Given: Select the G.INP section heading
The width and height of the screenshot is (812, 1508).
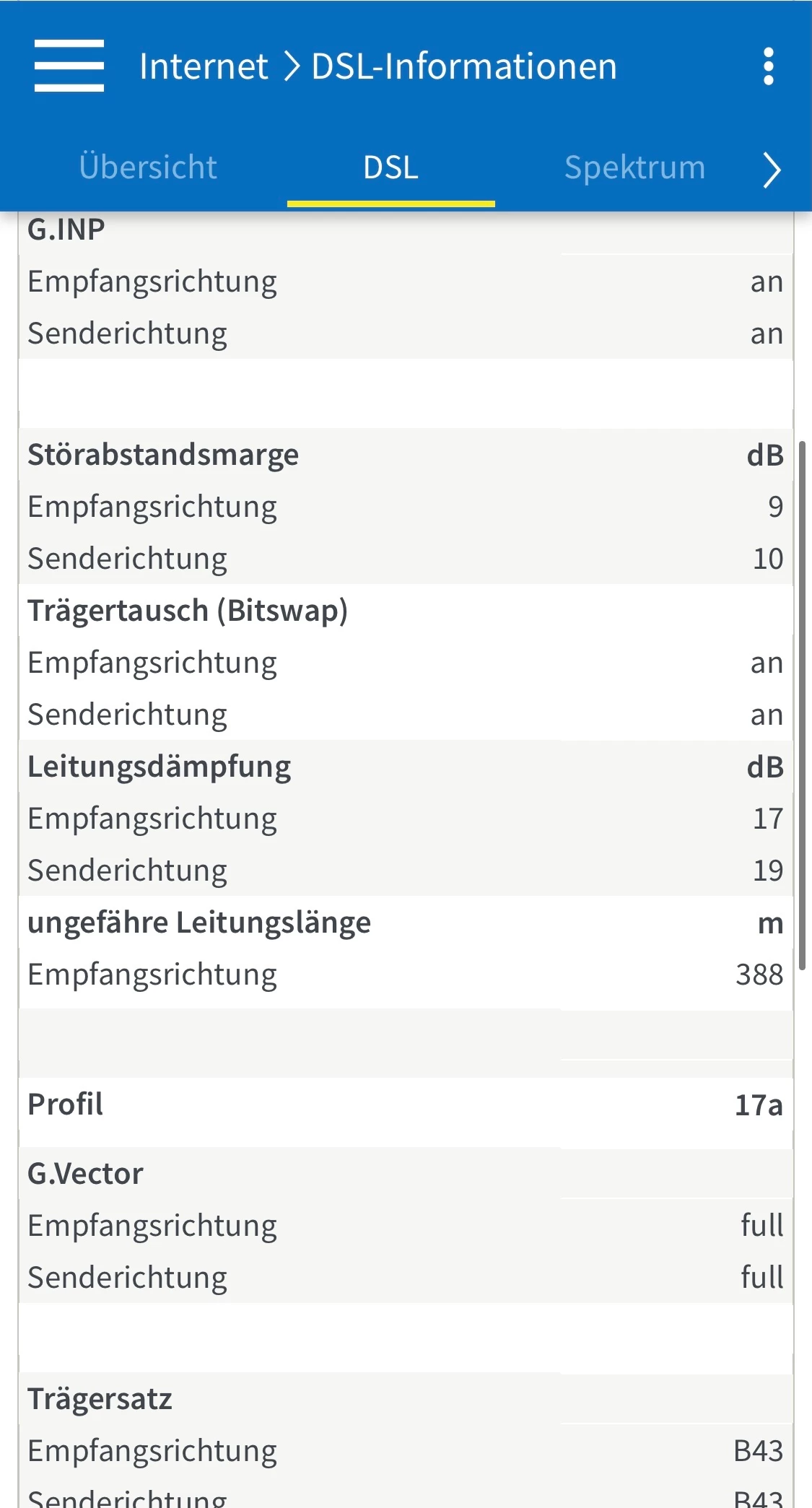Looking at the screenshot, I should pos(66,230).
